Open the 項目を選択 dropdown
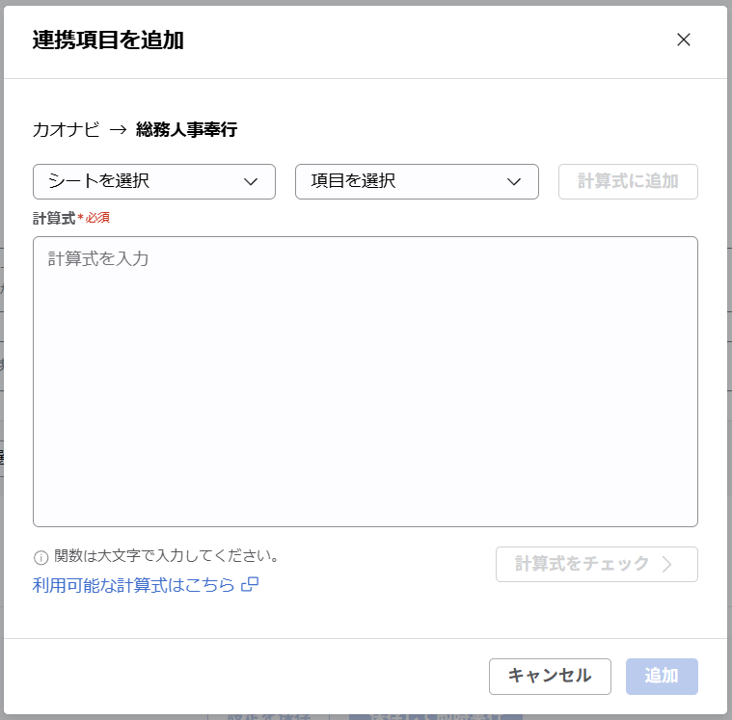Screen dimensions: 732x720 pyautogui.click(x=416, y=182)
